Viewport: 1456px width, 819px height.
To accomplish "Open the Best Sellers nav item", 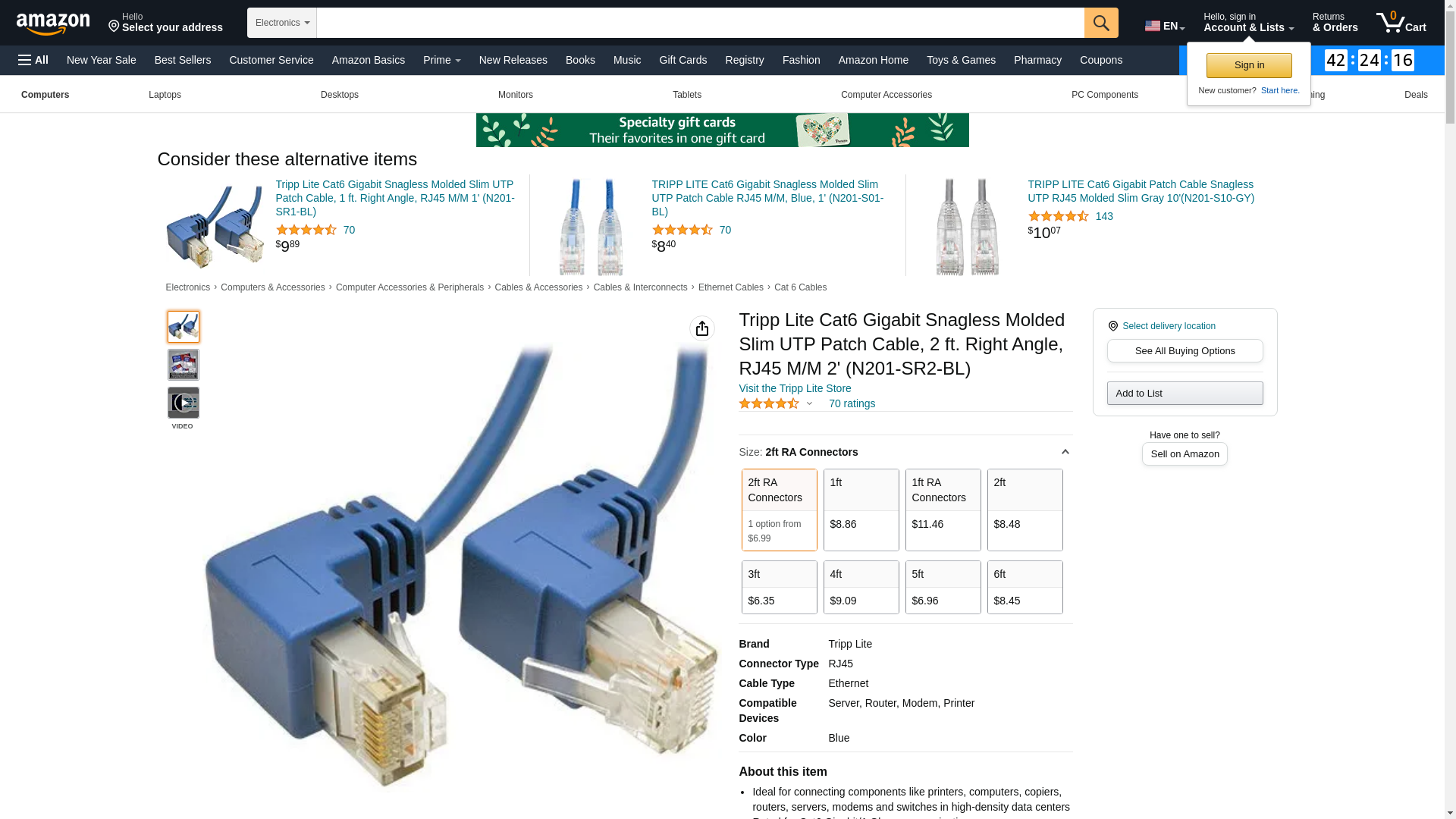I will pyautogui.click(x=183, y=60).
